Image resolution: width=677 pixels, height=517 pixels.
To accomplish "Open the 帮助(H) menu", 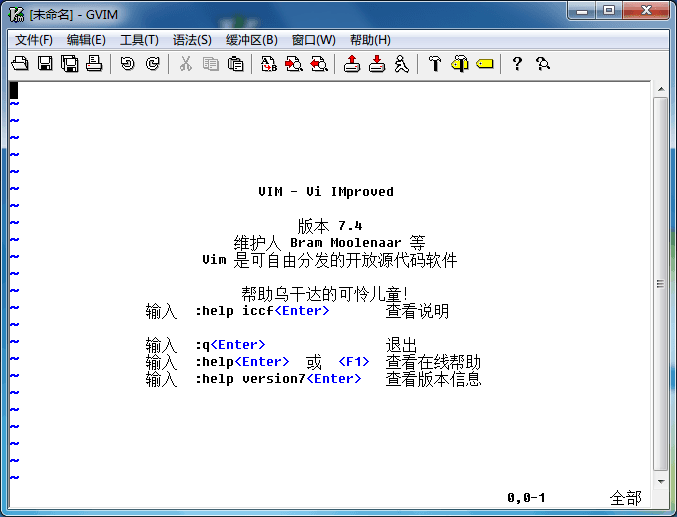I will coord(369,40).
